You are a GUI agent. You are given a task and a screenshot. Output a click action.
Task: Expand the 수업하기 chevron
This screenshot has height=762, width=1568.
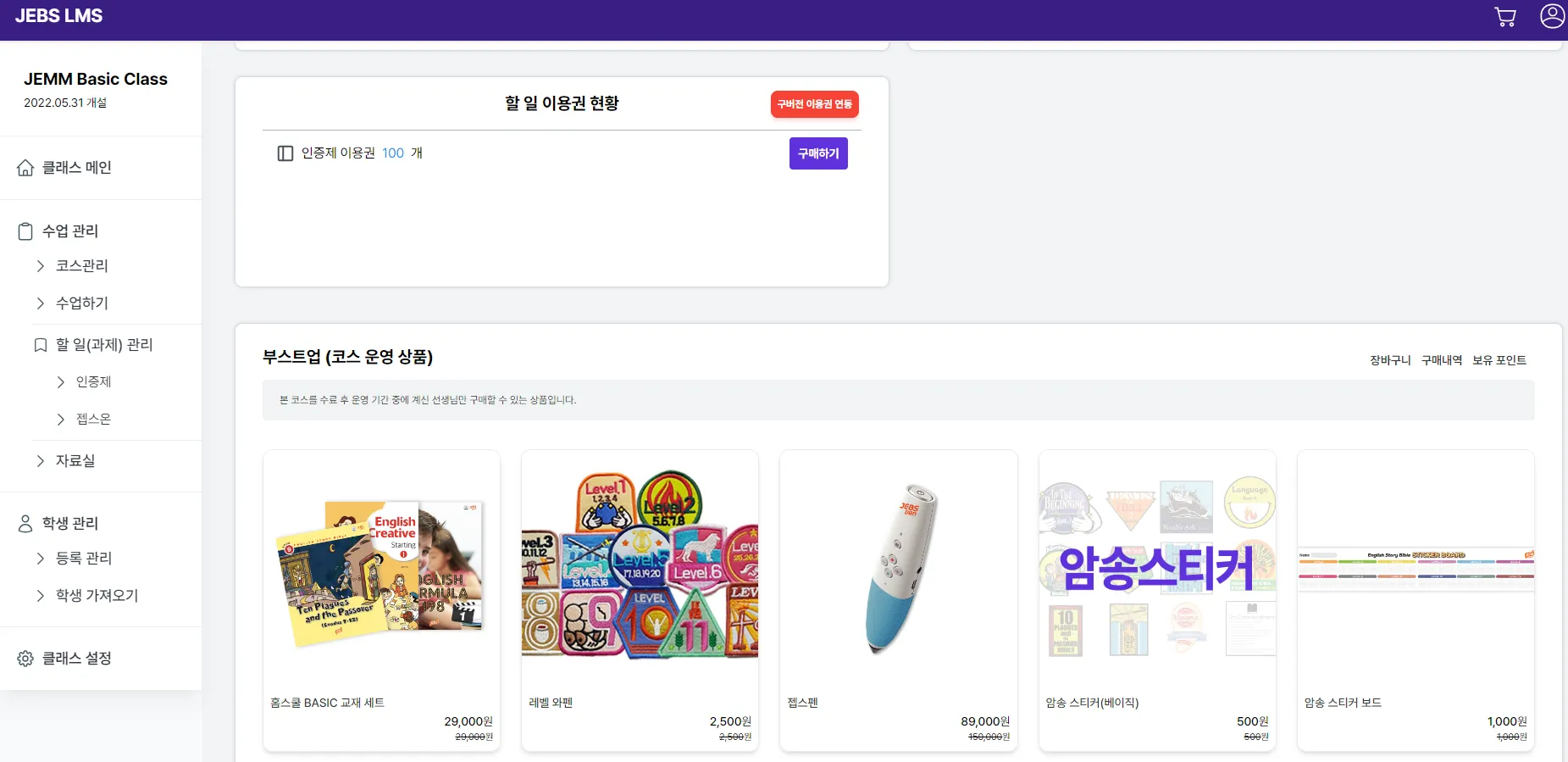click(x=40, y=303)
